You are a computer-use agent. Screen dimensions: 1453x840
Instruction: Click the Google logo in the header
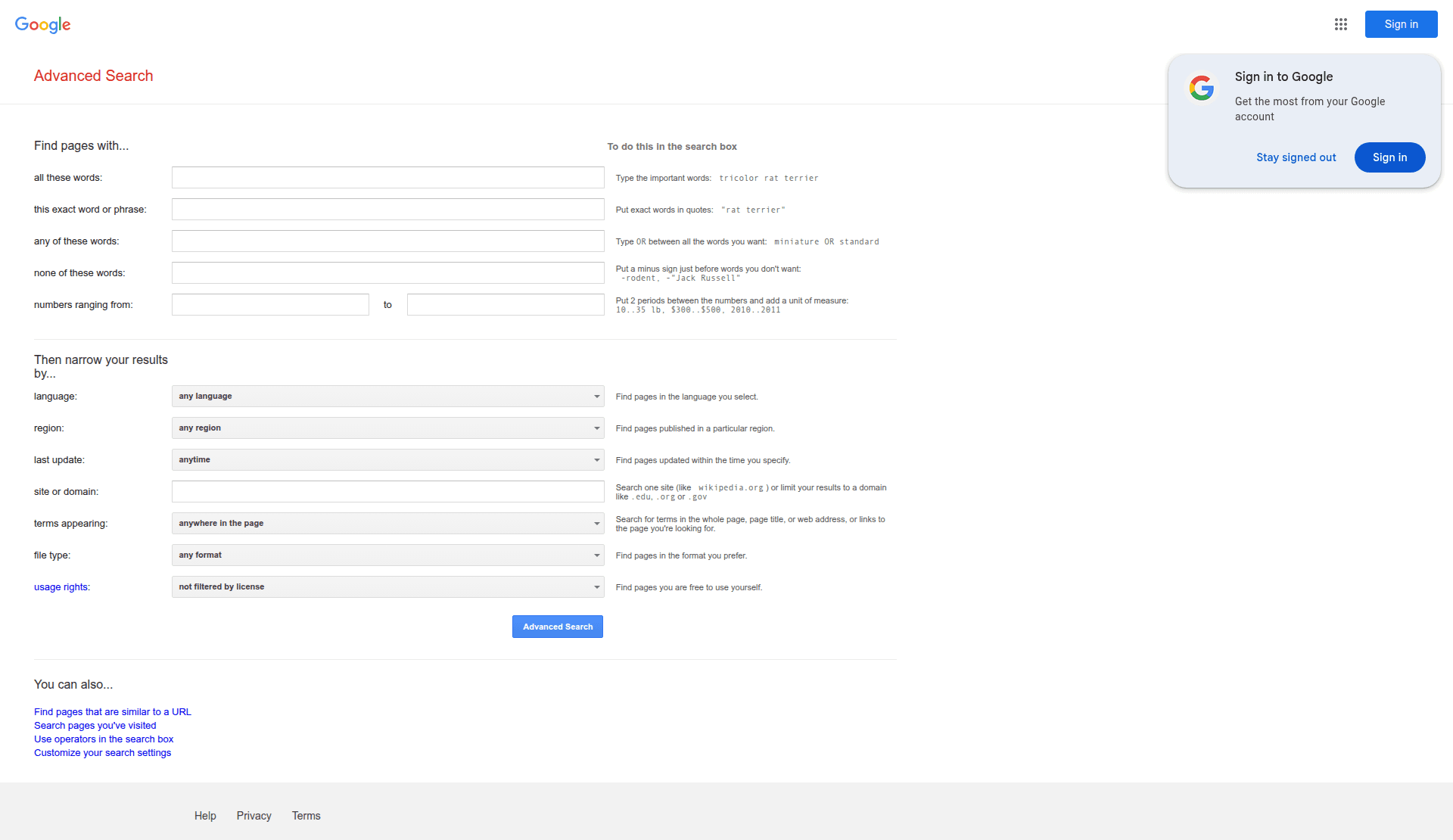pos(42,25)
